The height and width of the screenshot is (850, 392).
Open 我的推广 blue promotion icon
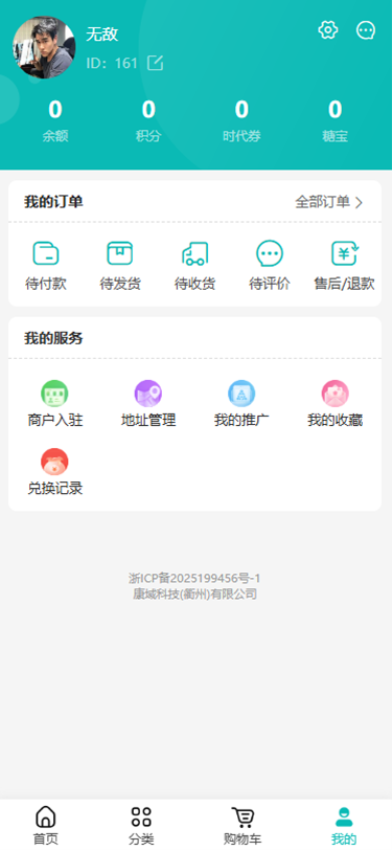tap(241, 394)
